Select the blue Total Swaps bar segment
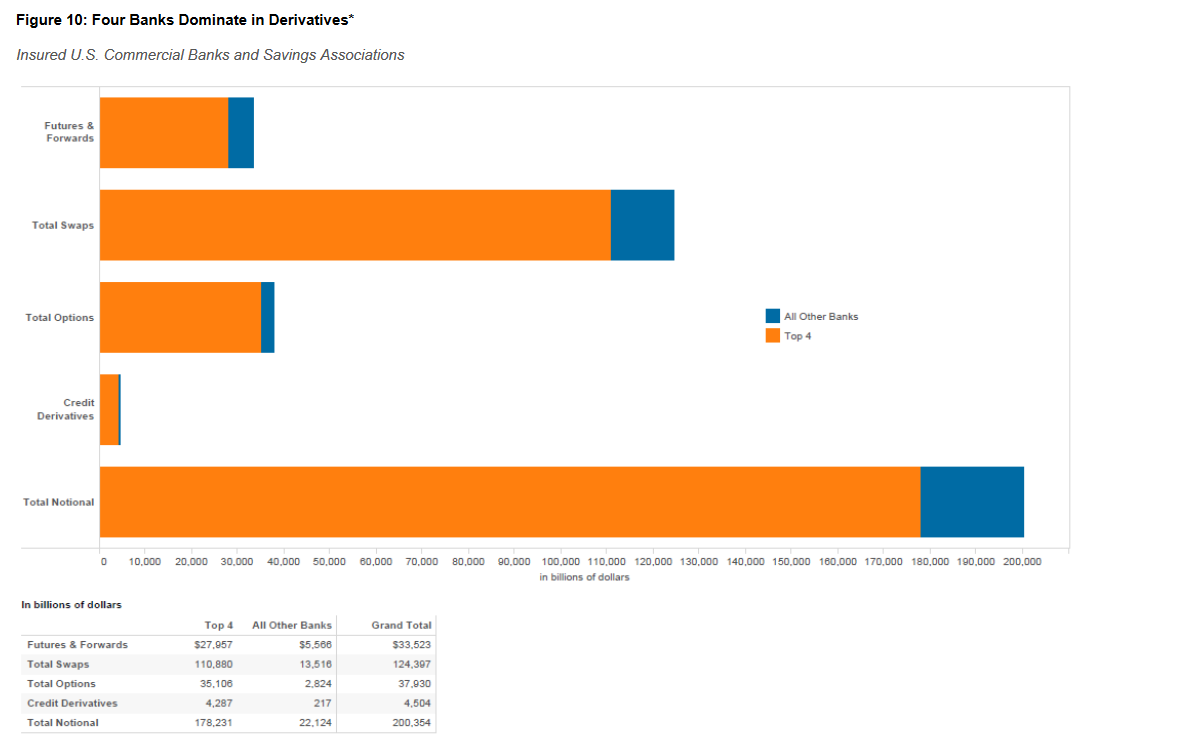 pos(642,225)
